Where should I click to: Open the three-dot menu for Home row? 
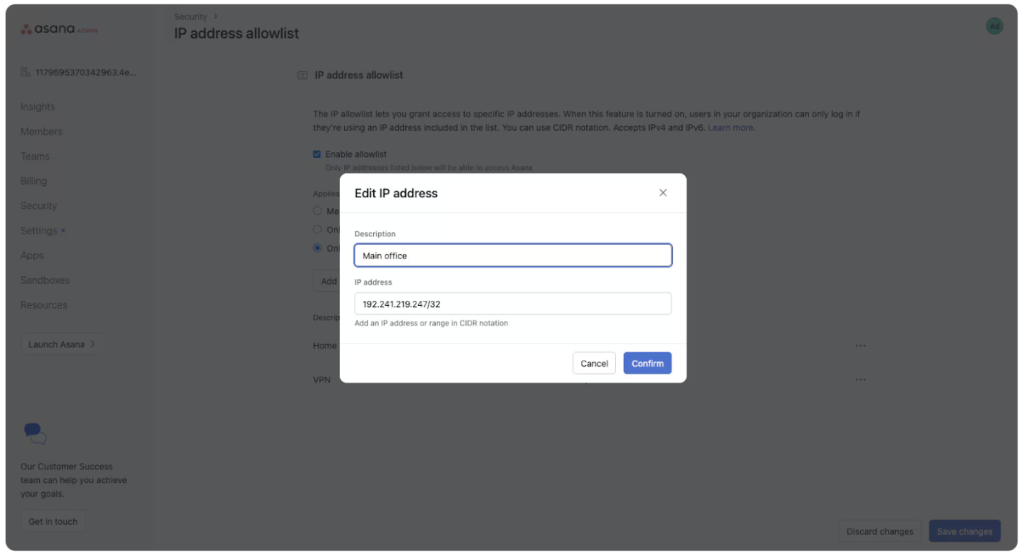(x=860, y=345)
